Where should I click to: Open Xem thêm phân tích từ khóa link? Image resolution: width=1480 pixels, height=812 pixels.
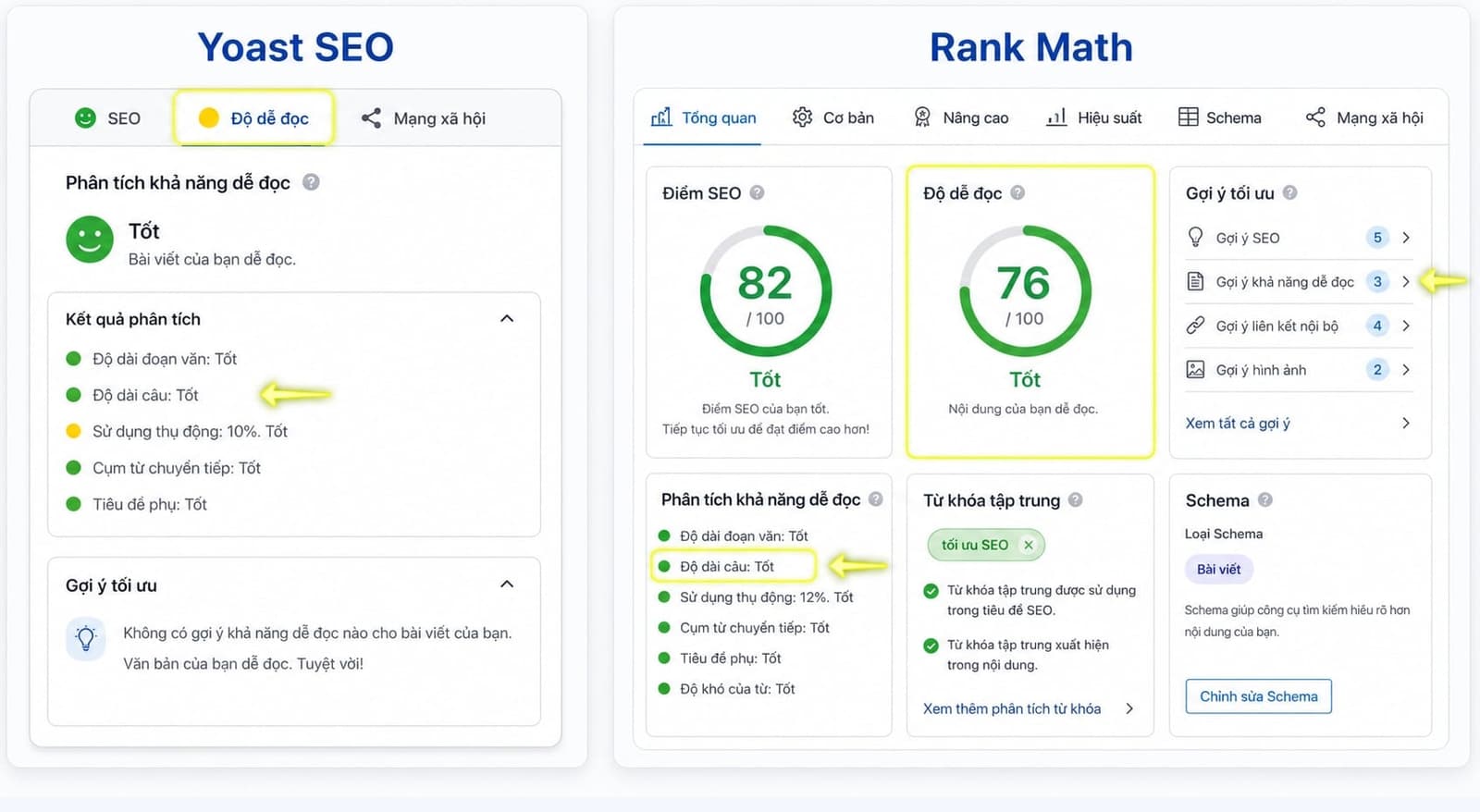tap(1012, 708)
